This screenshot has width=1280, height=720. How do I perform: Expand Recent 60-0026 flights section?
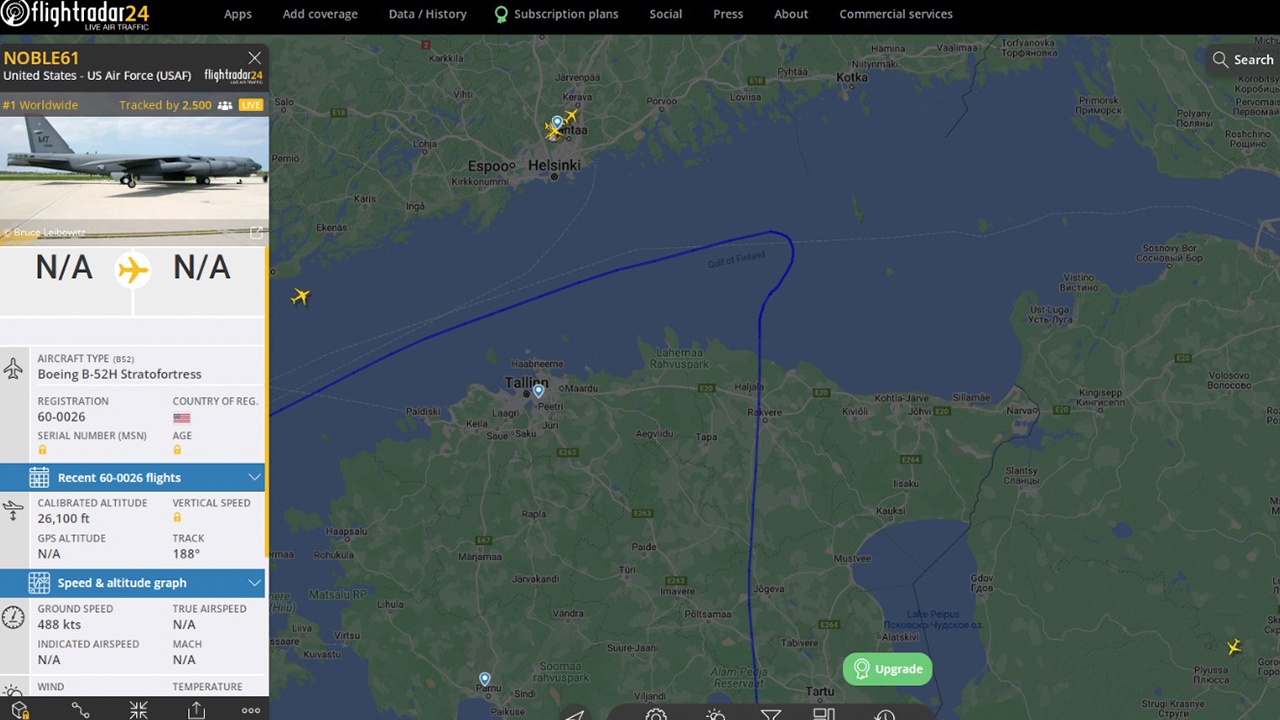(x=132, y=477)
